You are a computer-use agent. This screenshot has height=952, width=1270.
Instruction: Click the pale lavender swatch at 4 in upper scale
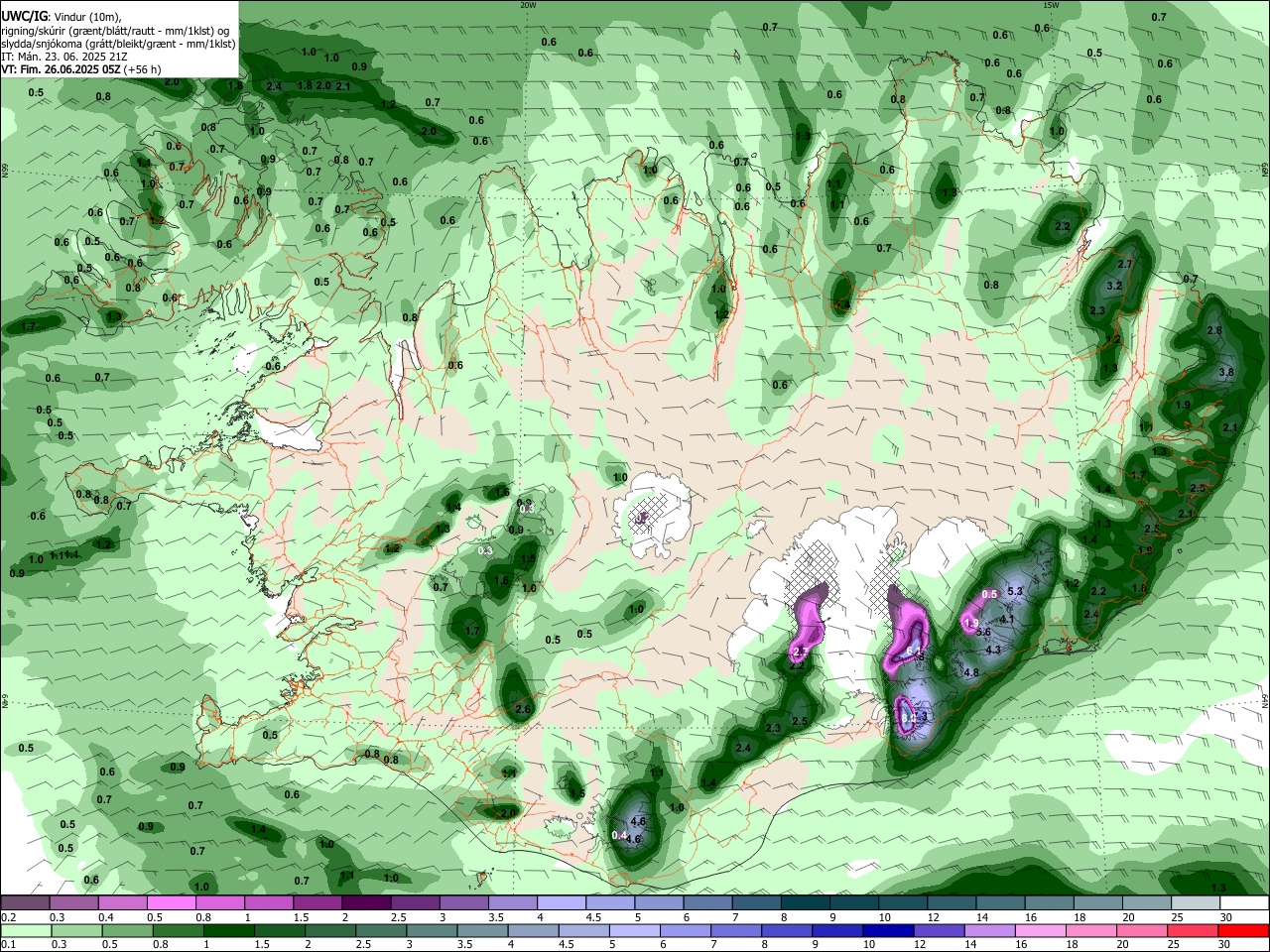[x=561, y=902]
